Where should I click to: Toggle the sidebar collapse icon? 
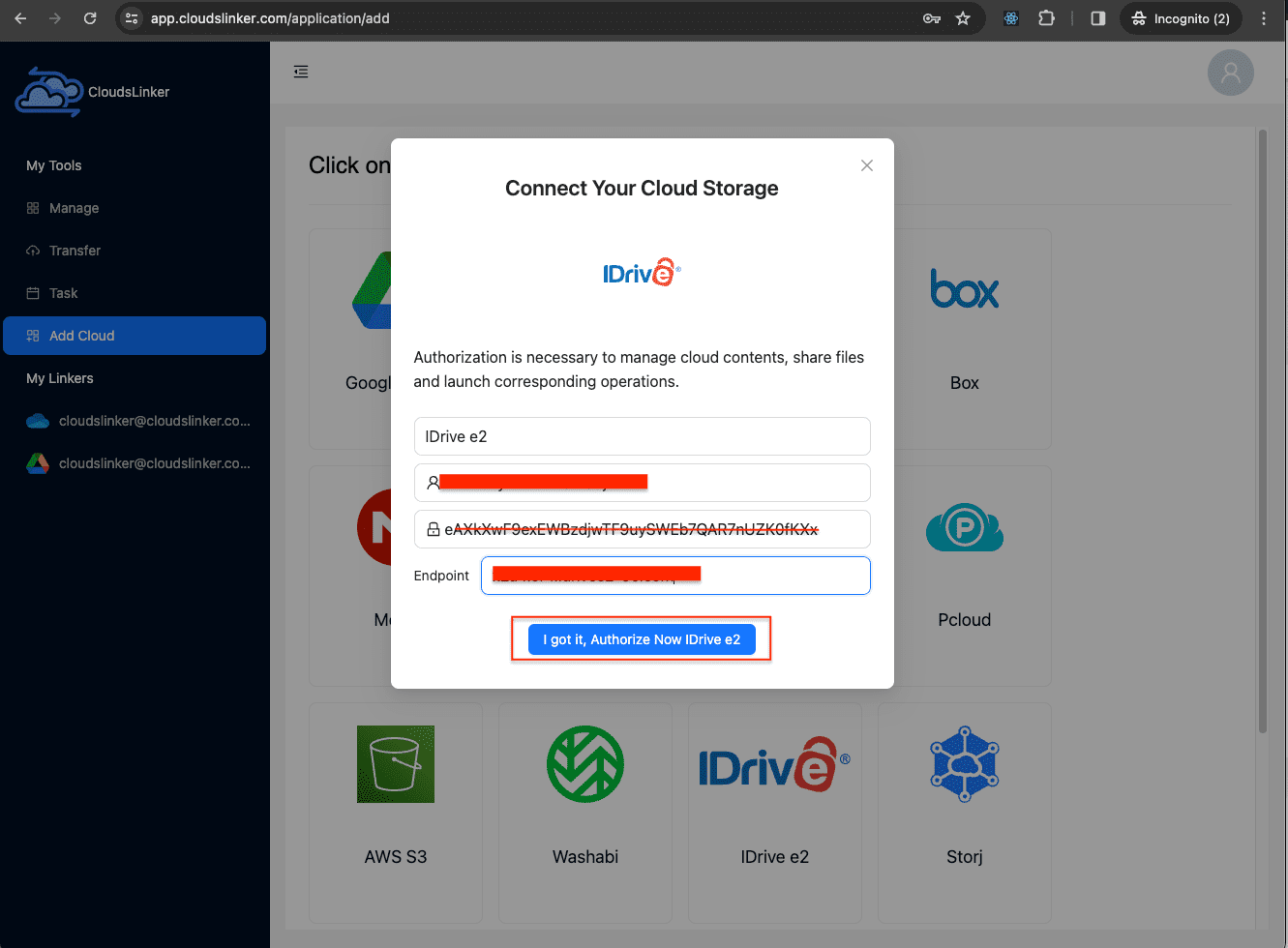point(301,72)
